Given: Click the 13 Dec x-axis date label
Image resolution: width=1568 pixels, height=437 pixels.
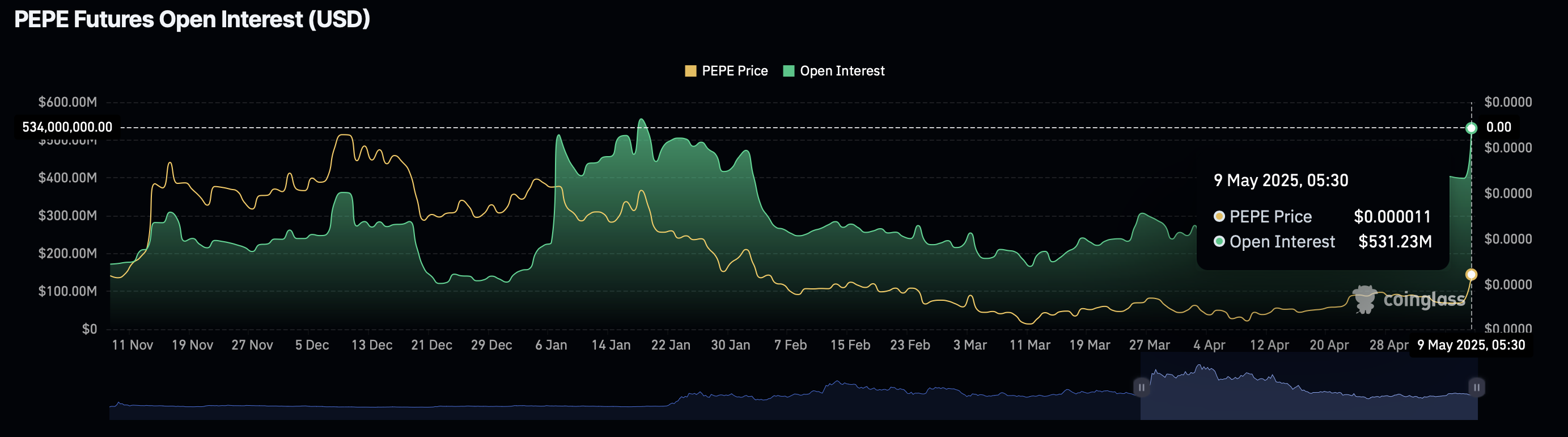Looking at the screenshot, I should [x=372, y=345].
